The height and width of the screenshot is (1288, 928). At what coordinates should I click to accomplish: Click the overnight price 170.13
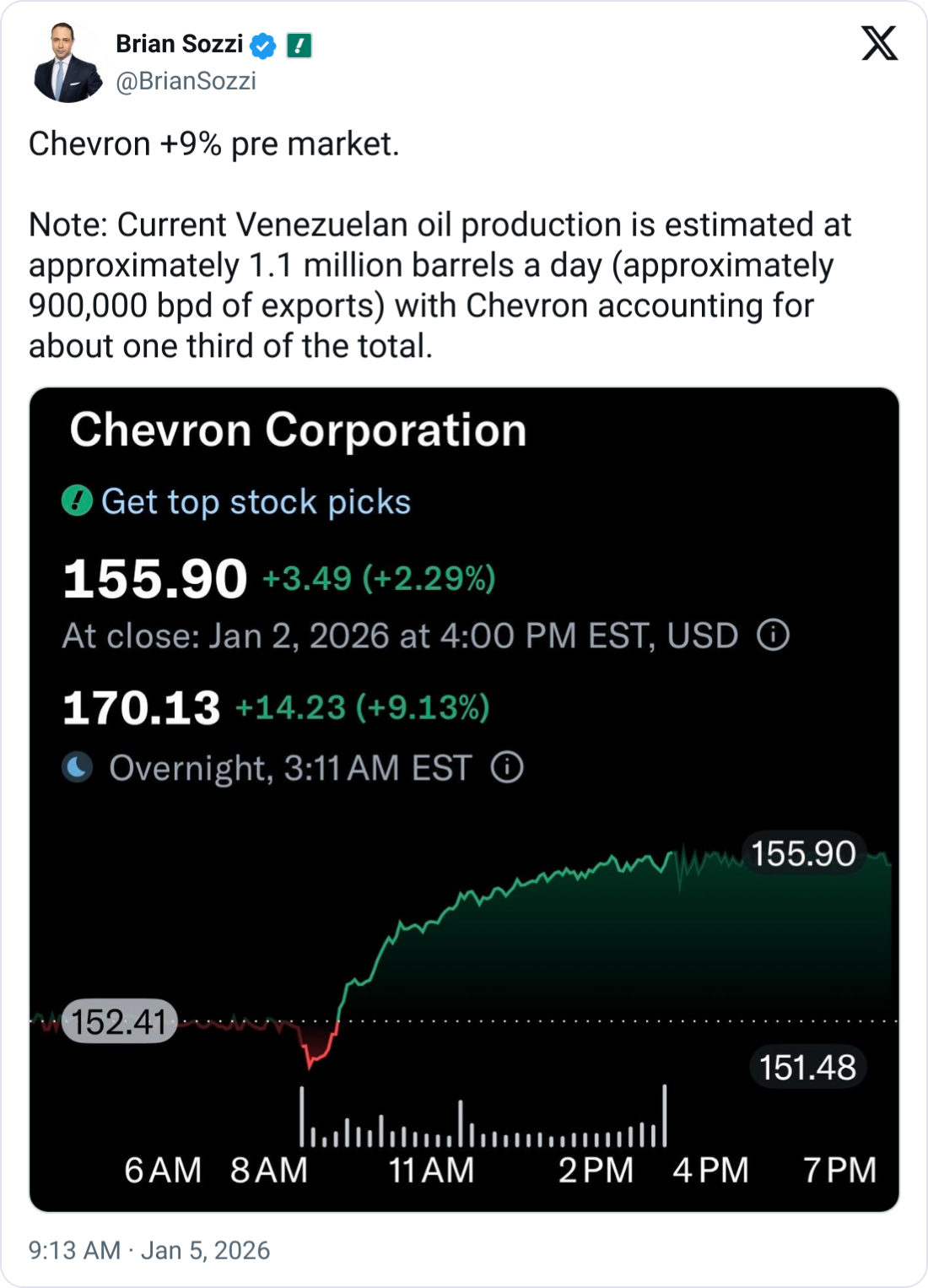tap(142, 707)
